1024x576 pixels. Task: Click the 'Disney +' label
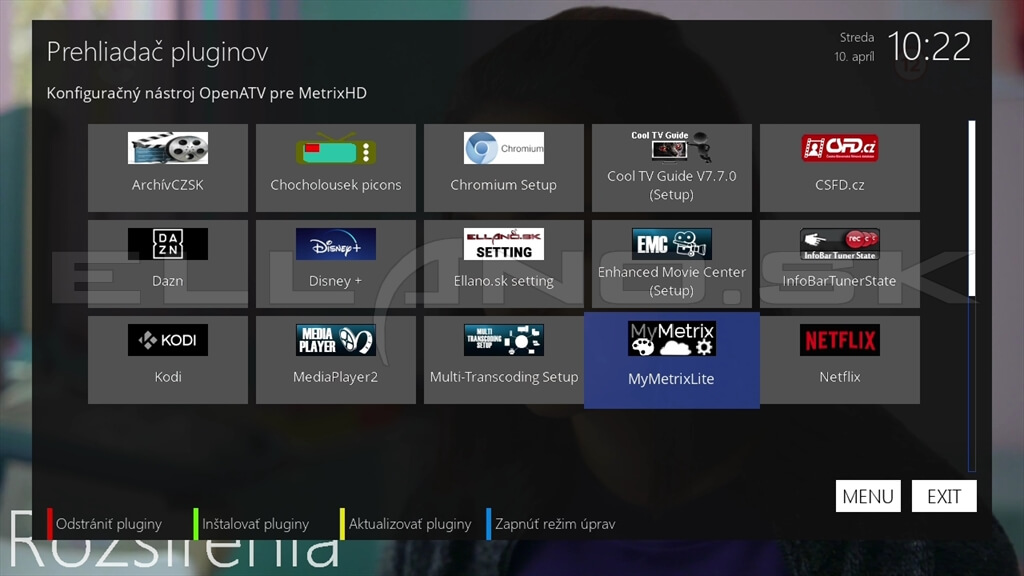(x=336, y=281)
